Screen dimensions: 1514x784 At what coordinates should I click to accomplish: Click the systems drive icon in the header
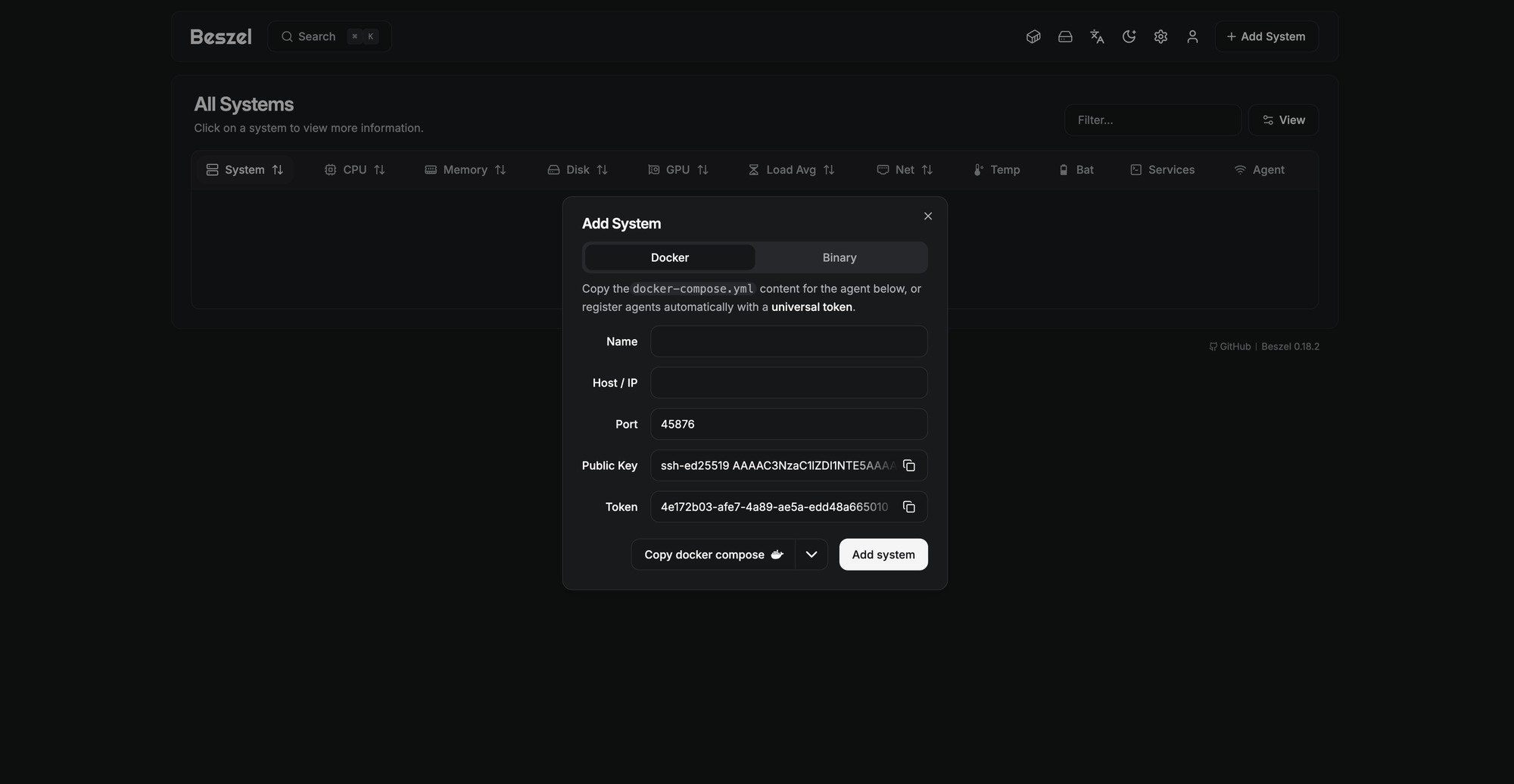click(1065, 36)
